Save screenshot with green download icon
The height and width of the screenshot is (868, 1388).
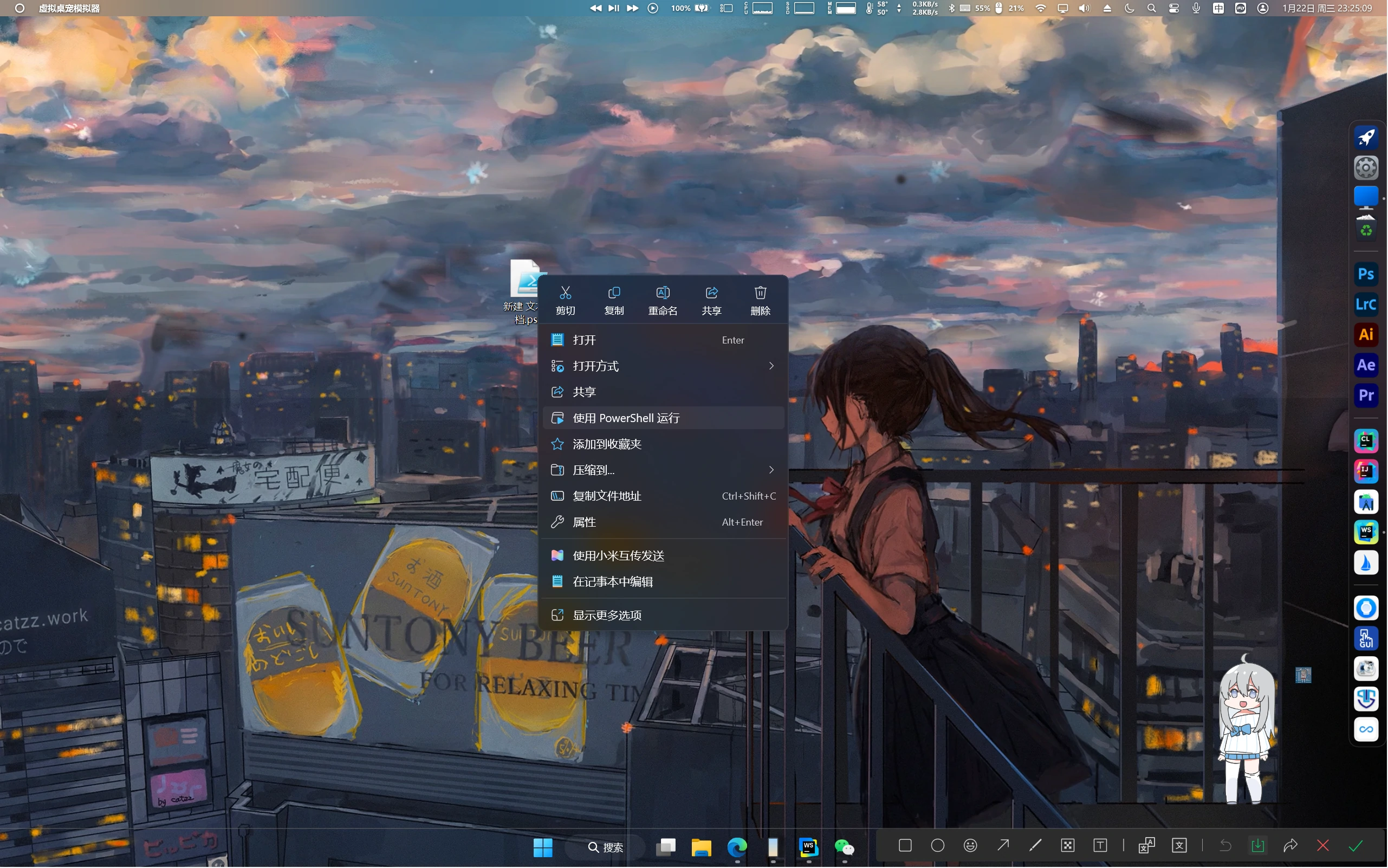pos(1257,846)
